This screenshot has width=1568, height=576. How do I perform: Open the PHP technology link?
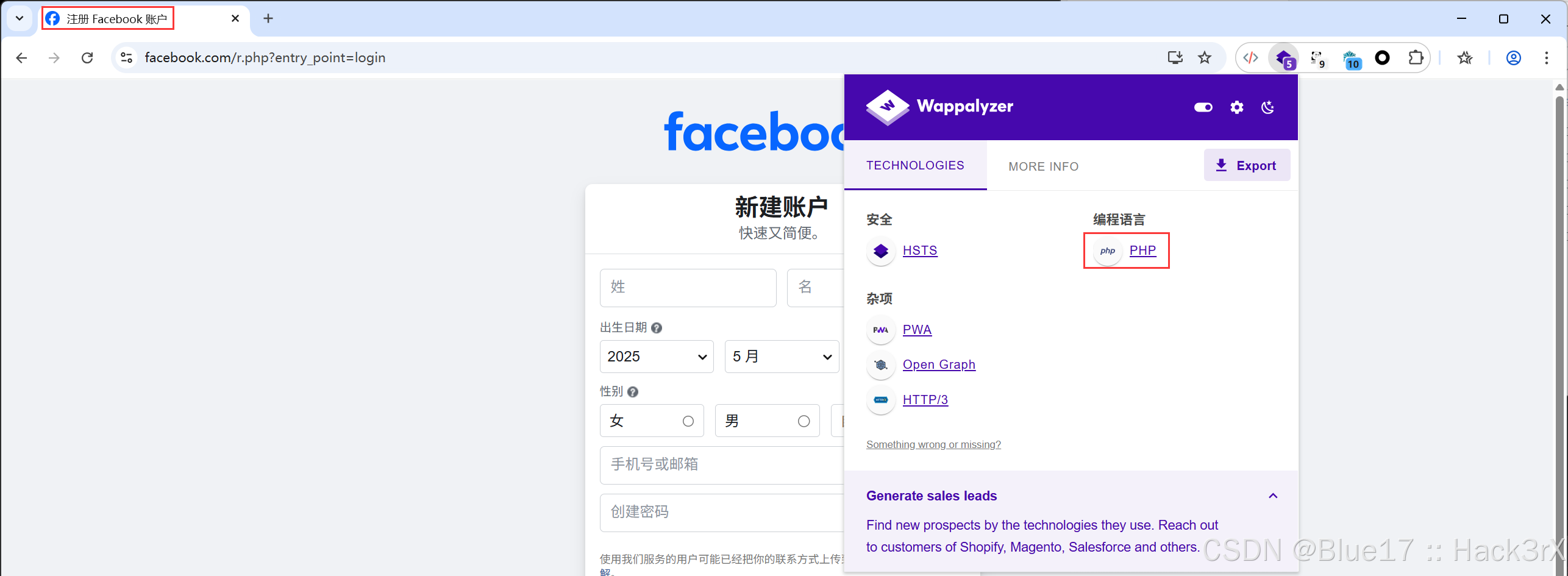click(x=1142, y=251)
